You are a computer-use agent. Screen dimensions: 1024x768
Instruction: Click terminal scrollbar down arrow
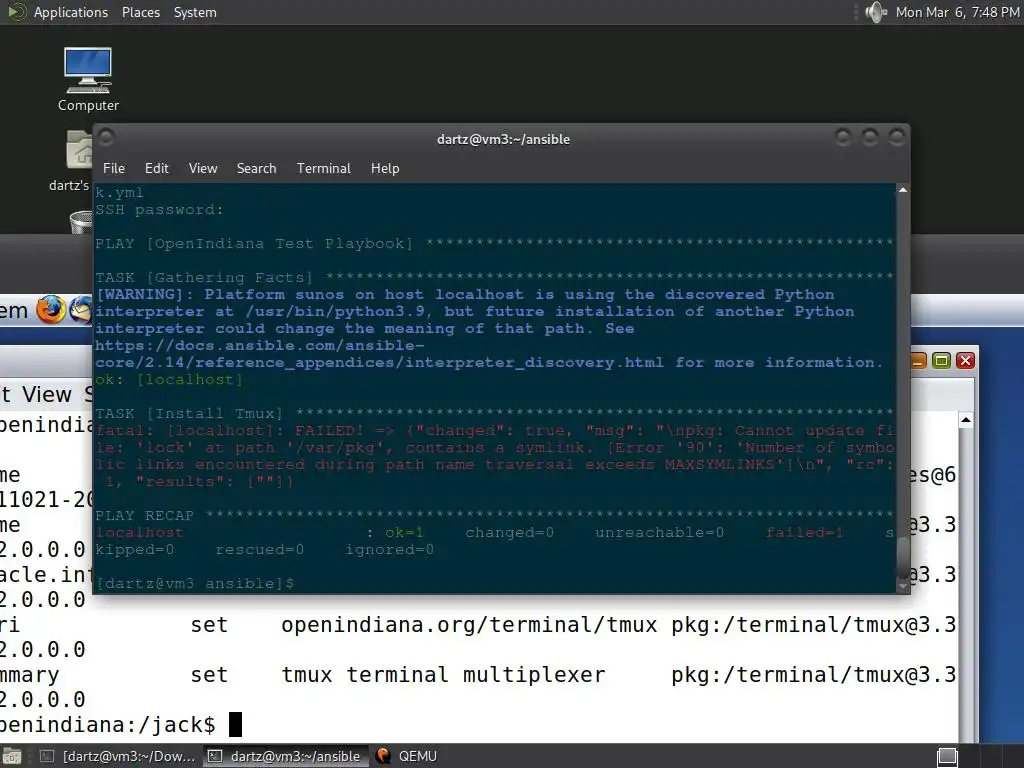(x=903, y=586)
